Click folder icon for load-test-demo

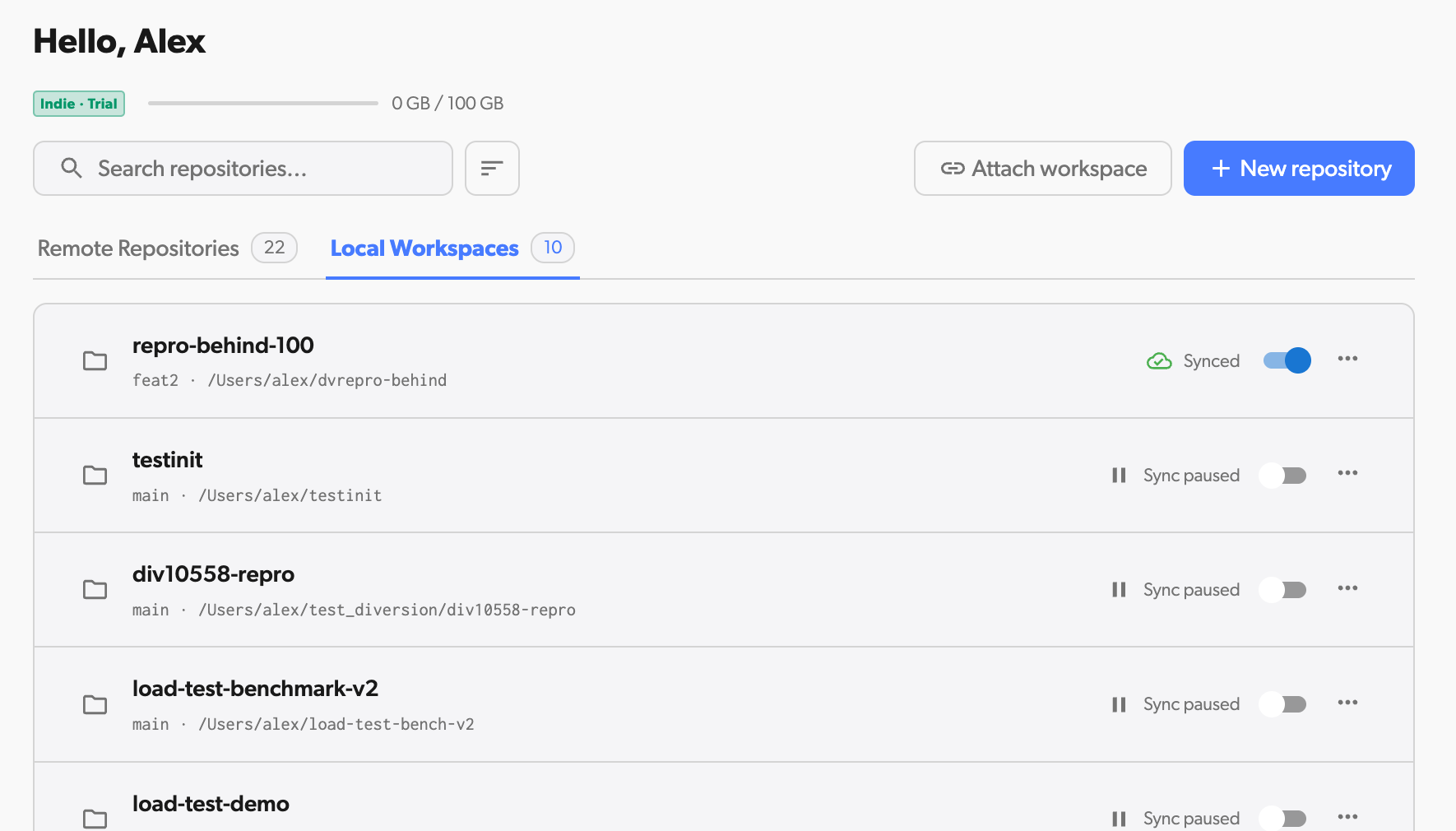95,819
